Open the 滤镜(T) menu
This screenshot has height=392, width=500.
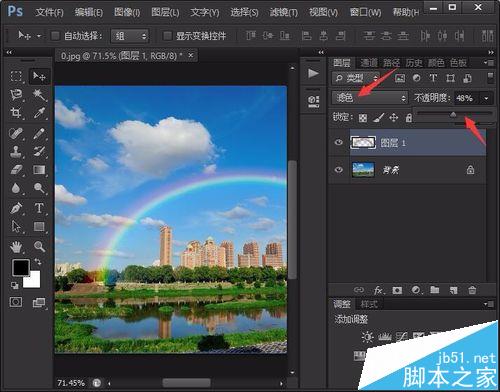284,12
